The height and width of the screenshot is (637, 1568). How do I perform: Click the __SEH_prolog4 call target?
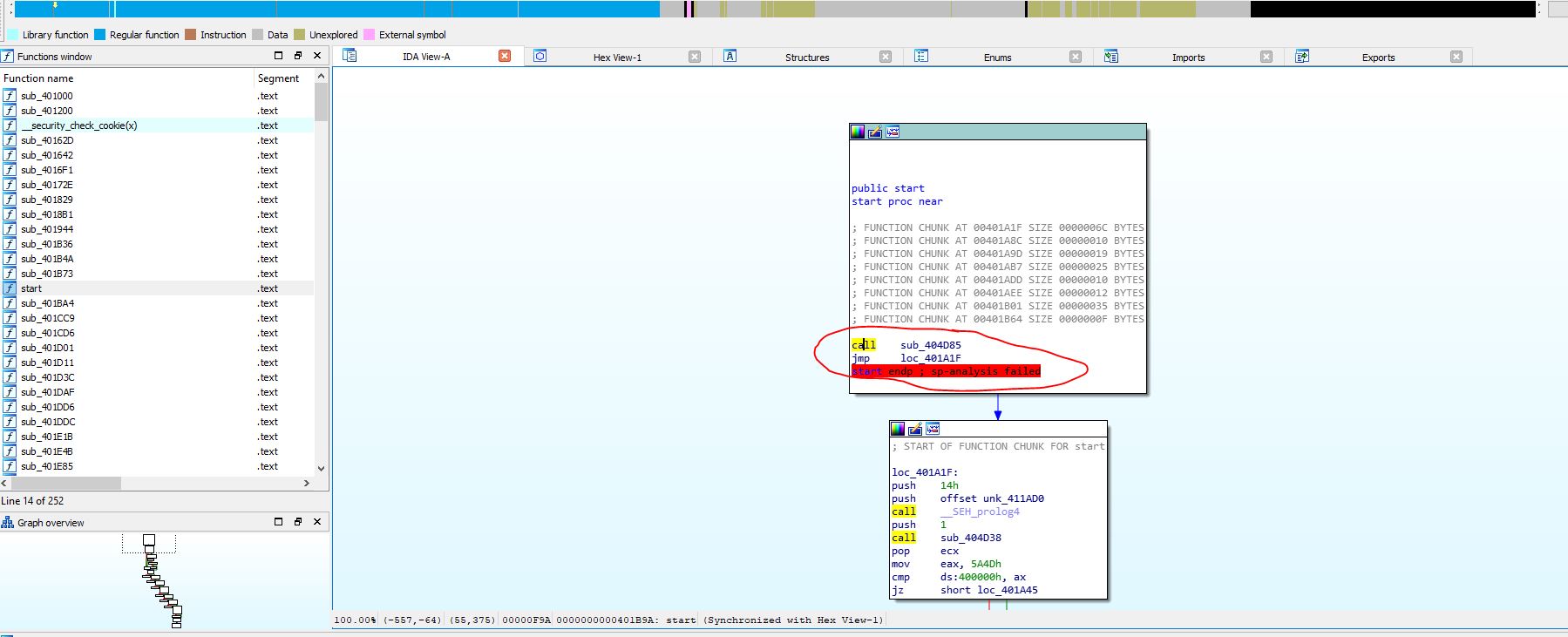tap(980, 512)
